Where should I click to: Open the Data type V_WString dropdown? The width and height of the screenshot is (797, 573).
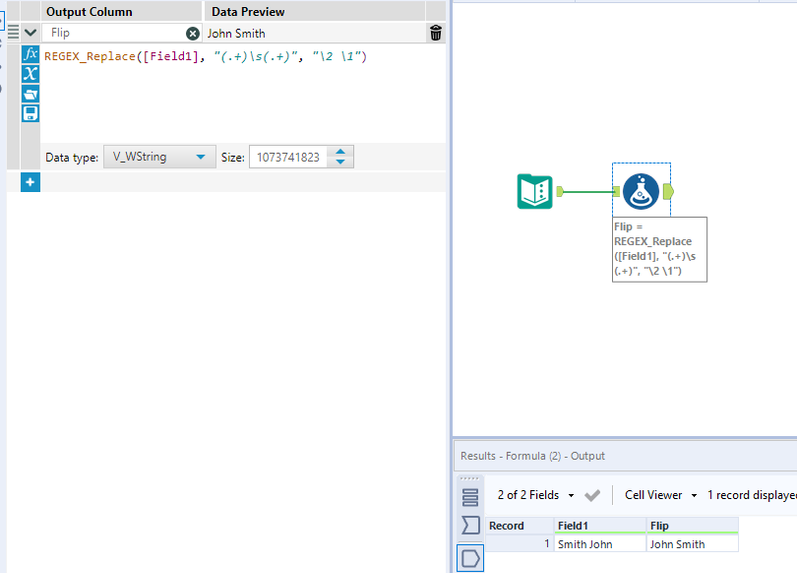[x=160, y=157]
